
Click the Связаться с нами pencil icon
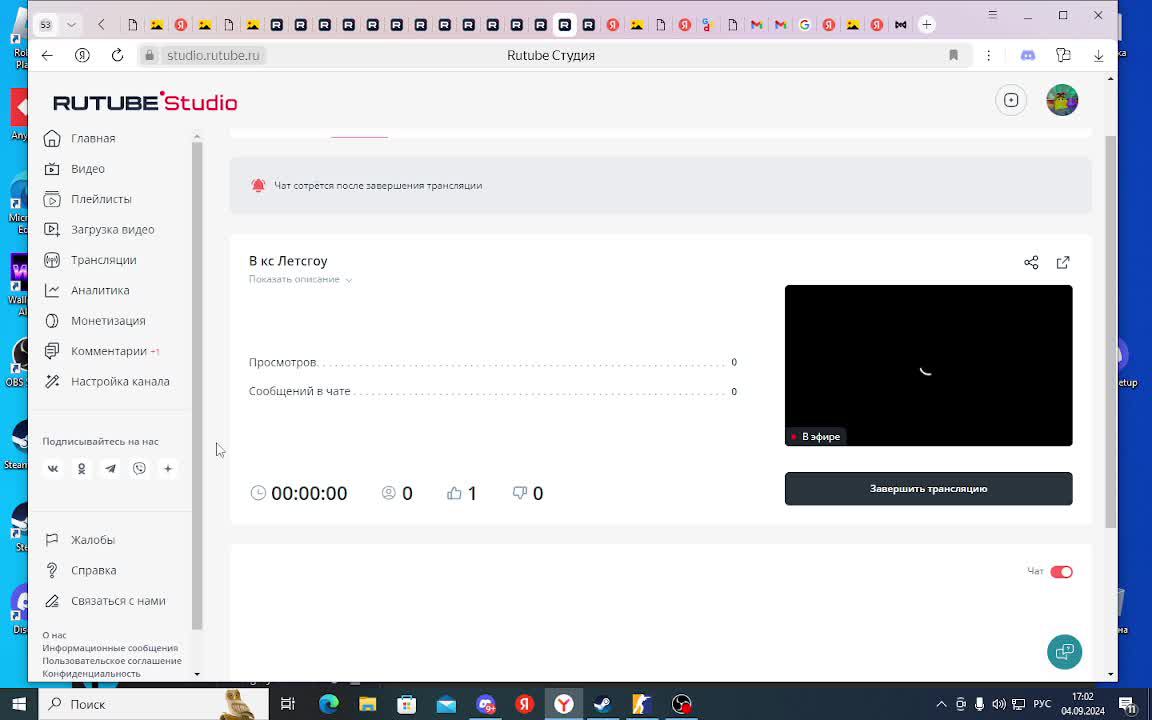(x=51, y=601)
